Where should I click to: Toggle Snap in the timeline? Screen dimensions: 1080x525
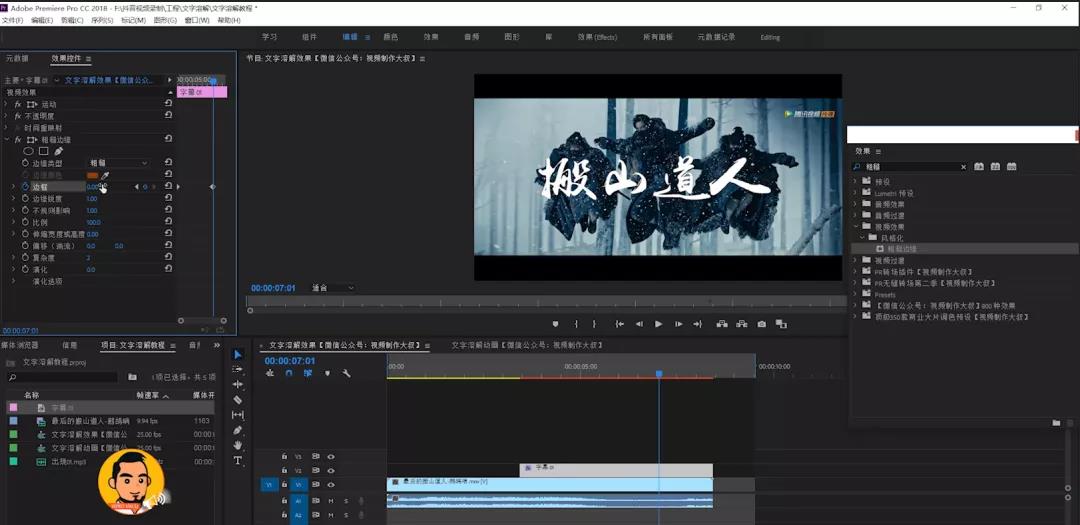(x=289, y=373)
